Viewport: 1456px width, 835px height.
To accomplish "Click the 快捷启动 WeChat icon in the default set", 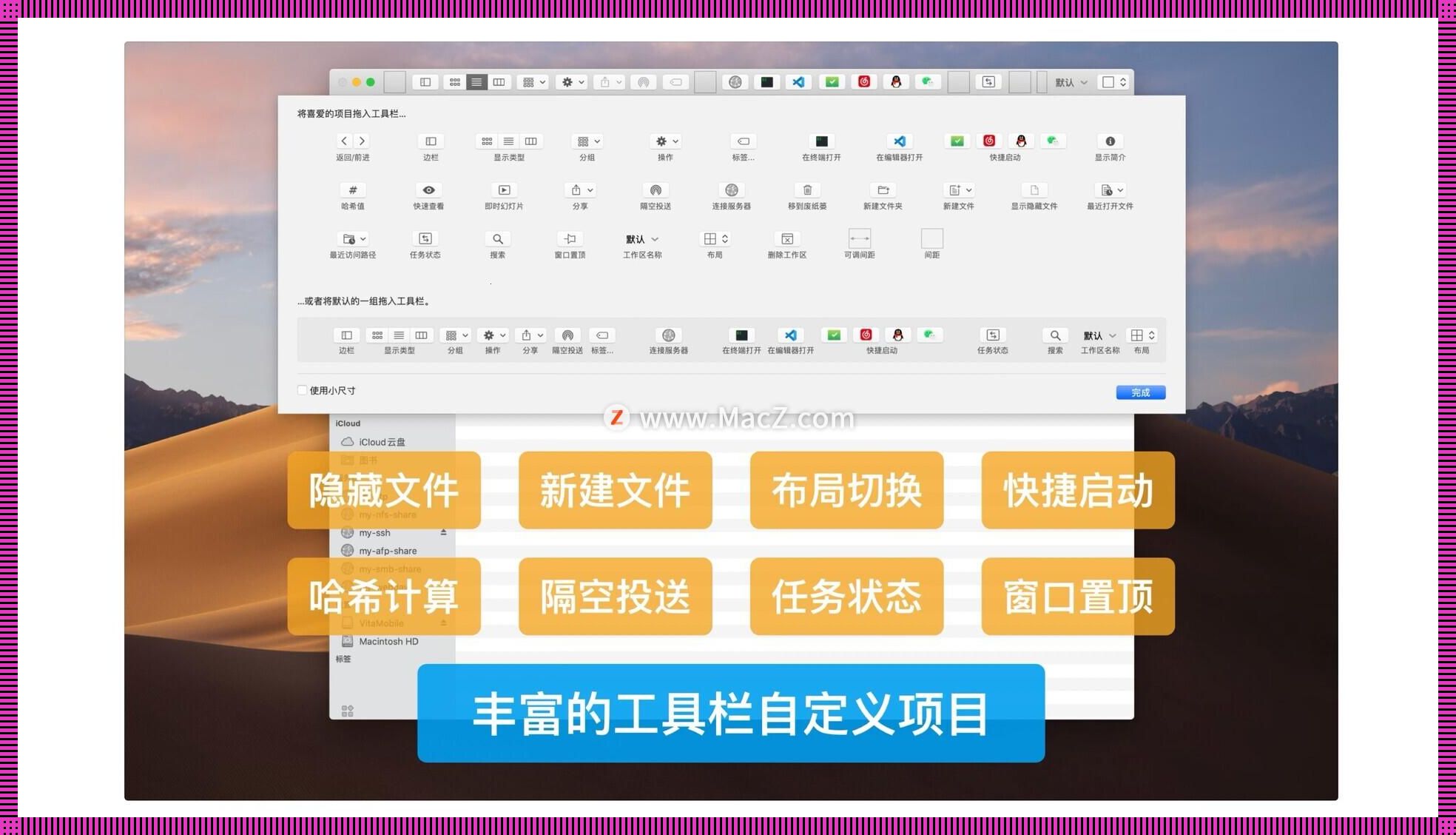I will point(929,335).
